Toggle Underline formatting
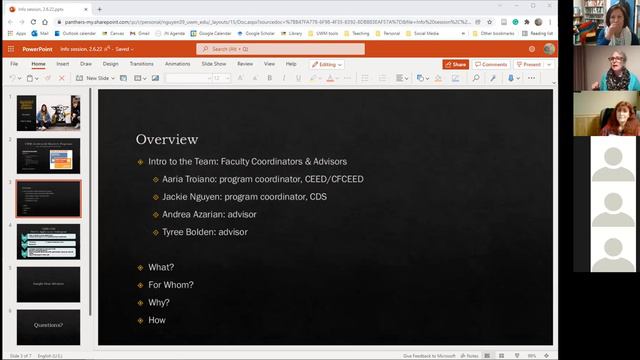 pos(298,78)
